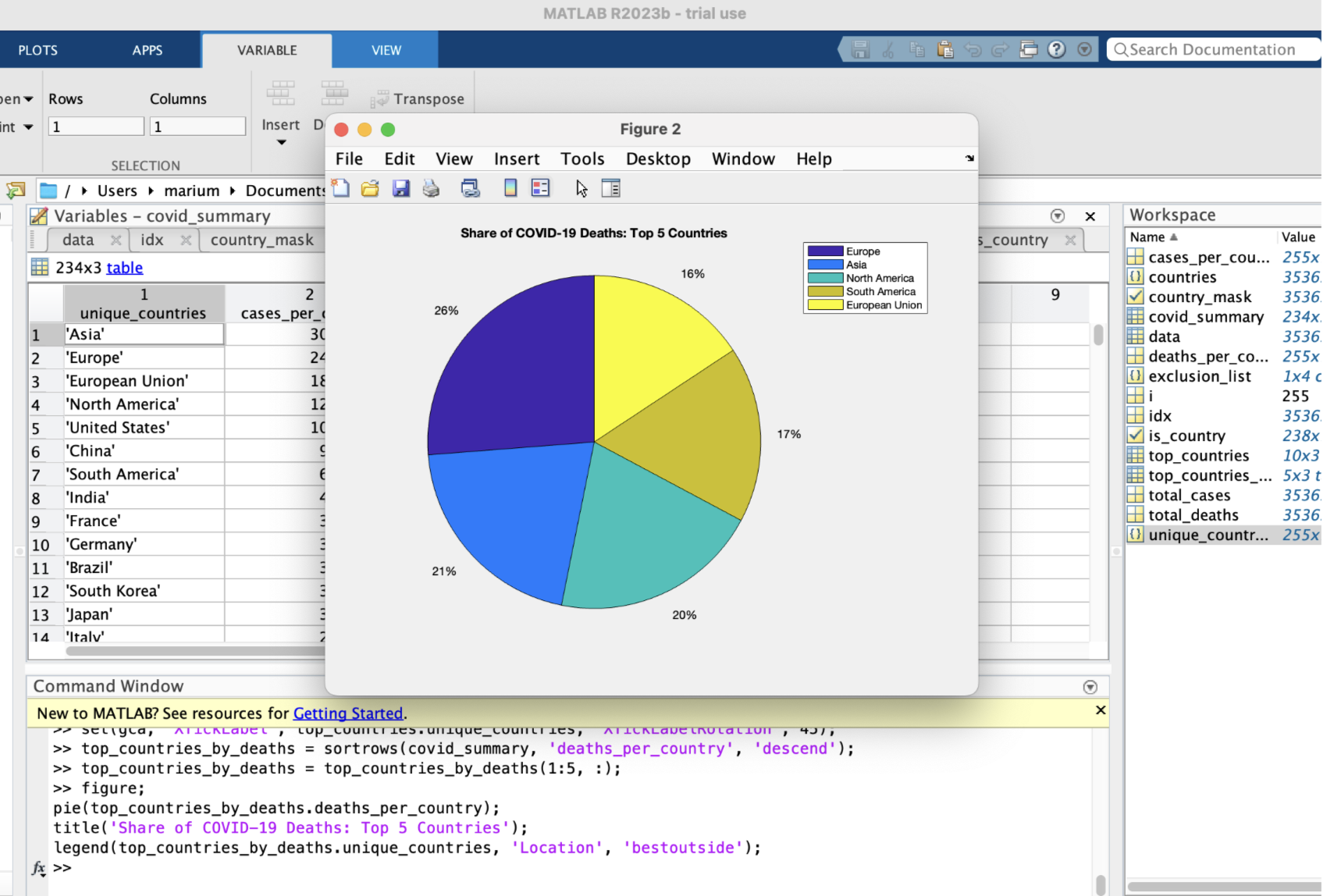Viewport: 1327px width, 896px height.
Task: Click the Link Plot icon in the figure toolbar
Action: (x=470, y=188)
